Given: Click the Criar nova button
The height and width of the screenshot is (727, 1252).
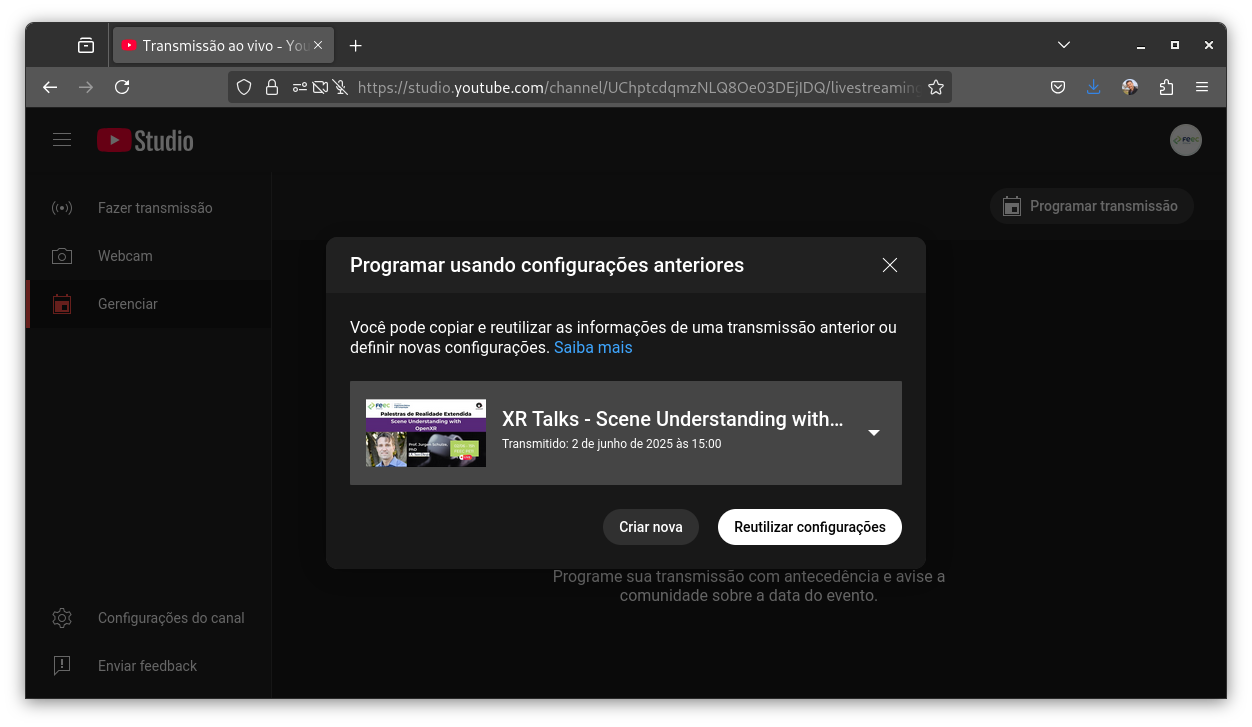Looking at the screenshot, I should point(651,527).
